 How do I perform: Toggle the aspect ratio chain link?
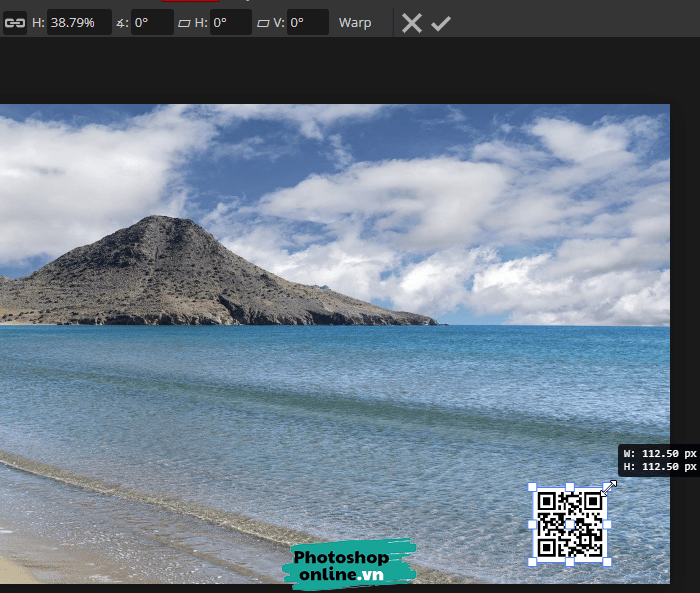click(x=15, y=22)
